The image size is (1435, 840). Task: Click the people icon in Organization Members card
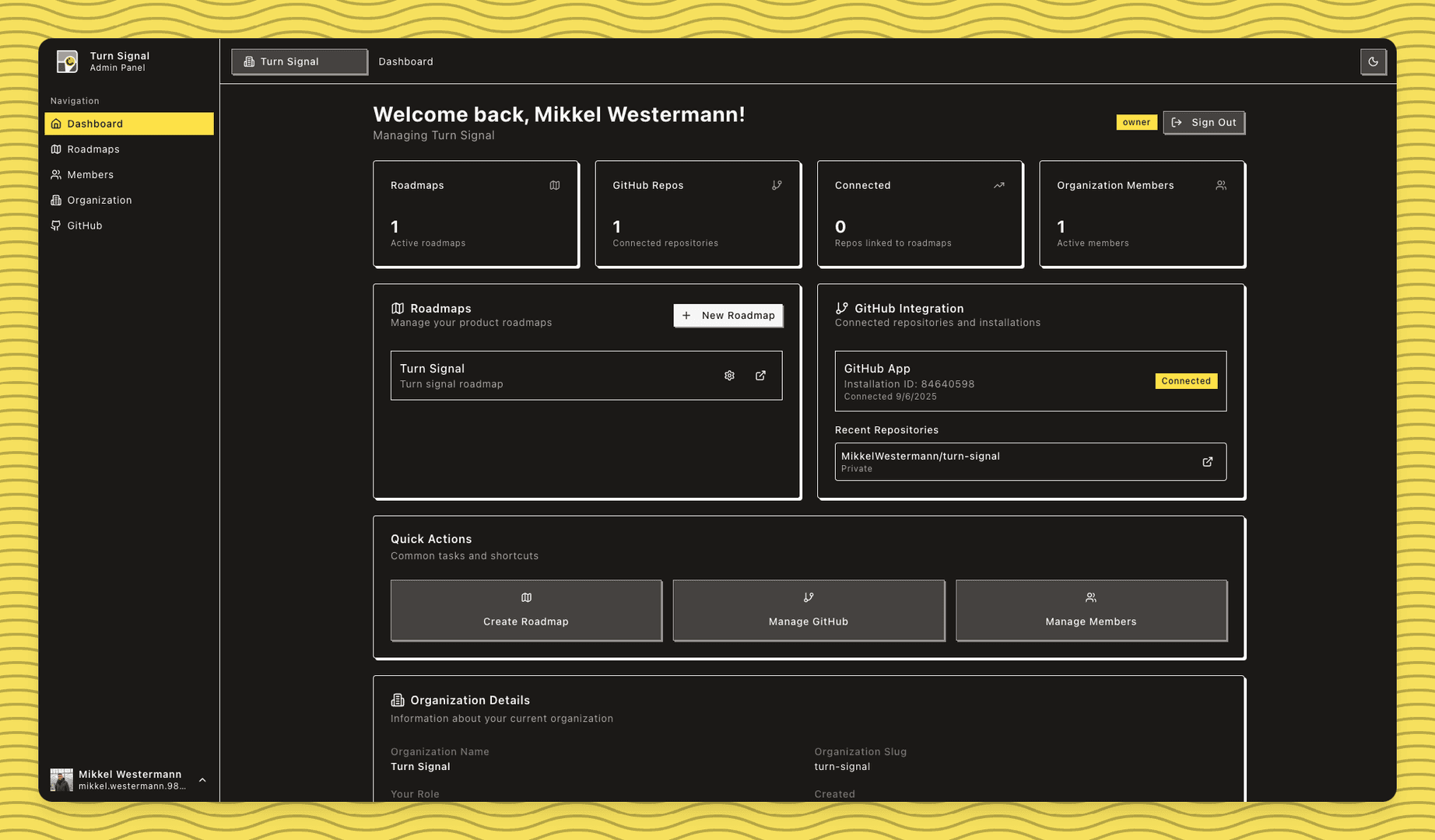click(1221, 185)
